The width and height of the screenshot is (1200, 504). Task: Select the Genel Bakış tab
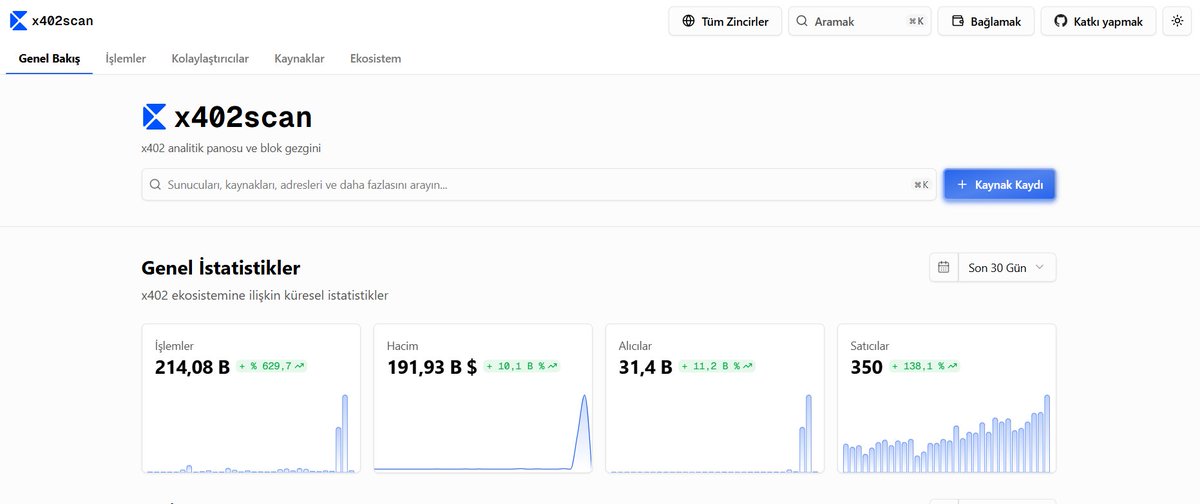tap(49, 59)
